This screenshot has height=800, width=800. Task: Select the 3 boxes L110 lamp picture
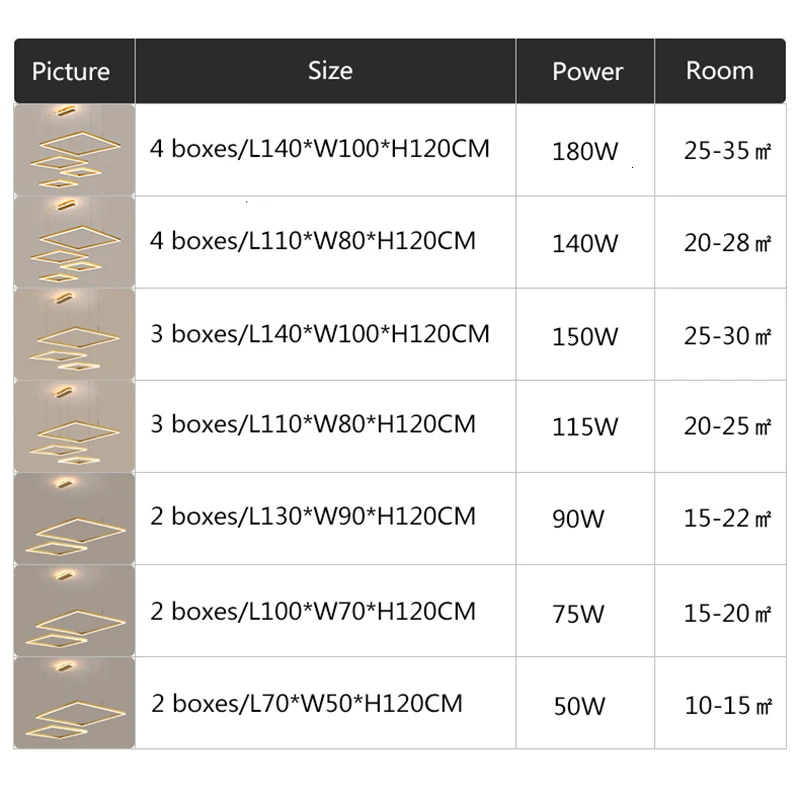73,426
